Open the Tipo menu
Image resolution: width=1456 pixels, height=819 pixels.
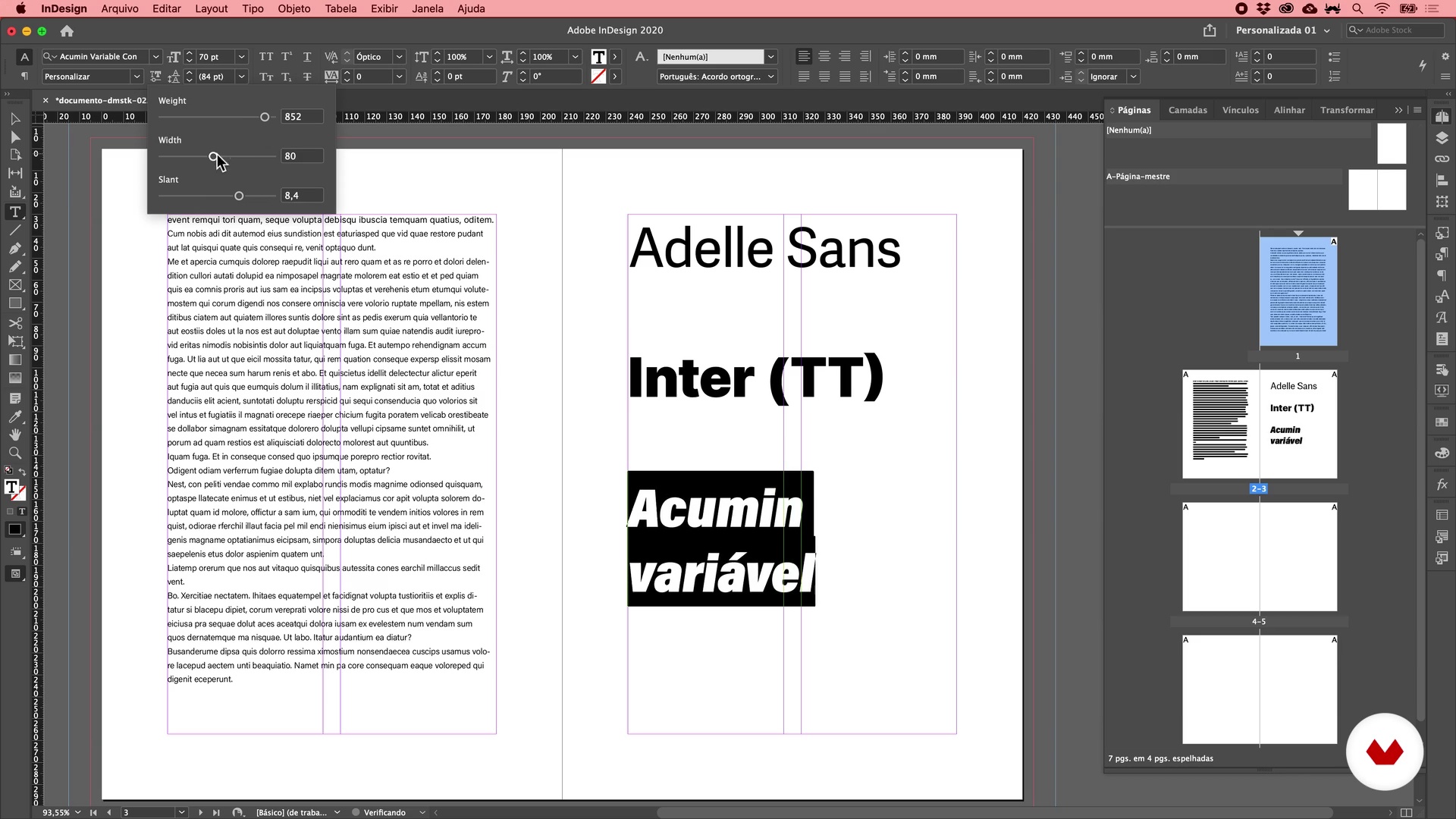pyautogui.click(x=253, y=8)
